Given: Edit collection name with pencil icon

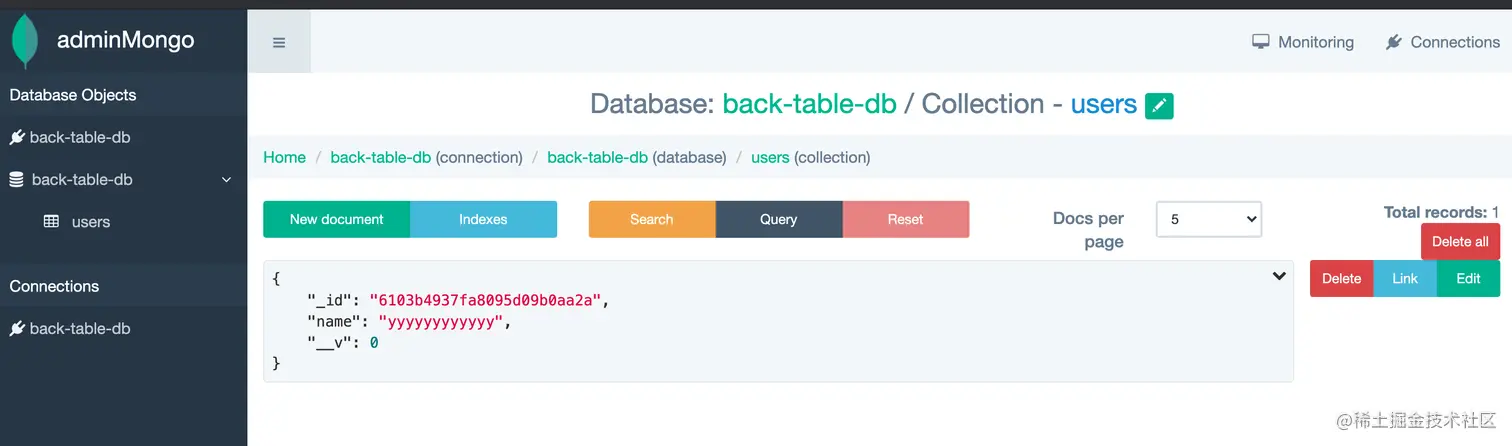Looking at the screenshot, I should click(x=1159, y=105).
